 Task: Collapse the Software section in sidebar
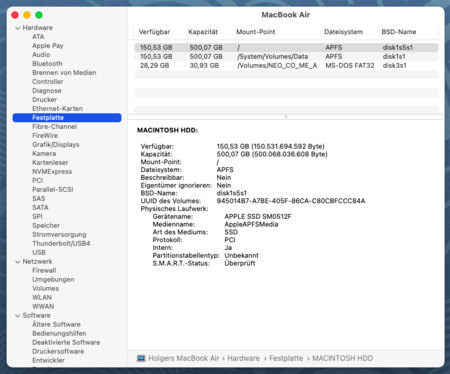(18, 316)
